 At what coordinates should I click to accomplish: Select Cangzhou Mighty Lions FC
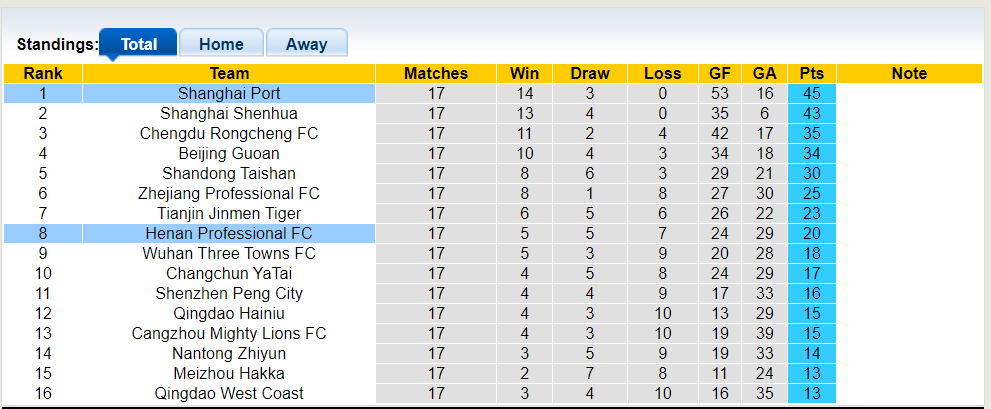tap(229, 333)
